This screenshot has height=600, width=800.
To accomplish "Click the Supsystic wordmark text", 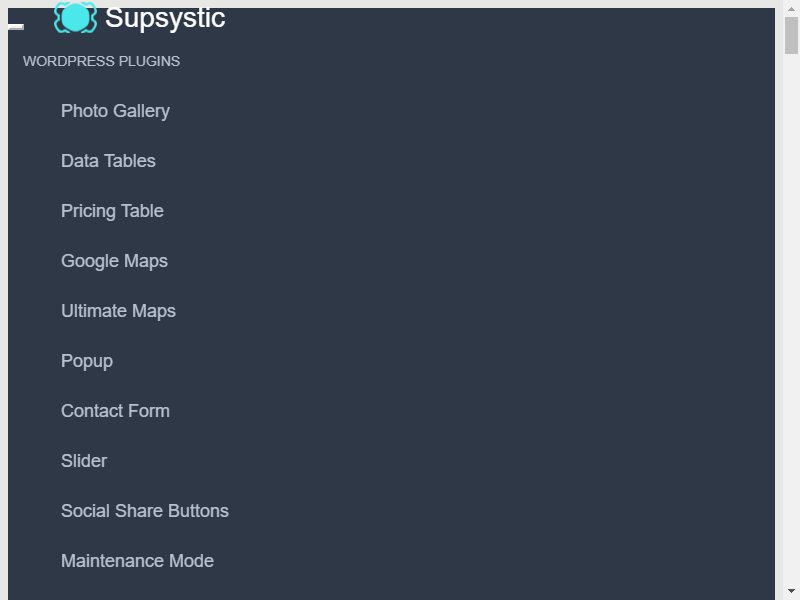I will (x=165, y=18).
